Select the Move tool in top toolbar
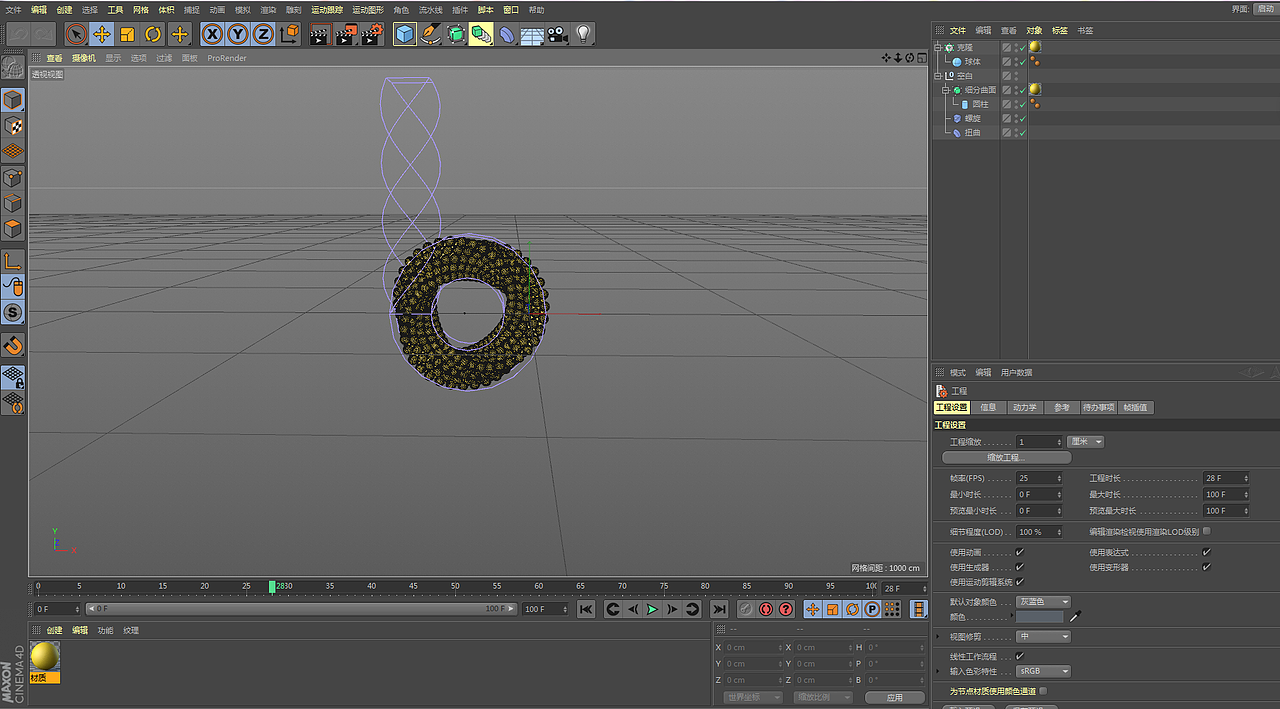This screenshot has width=1280, height=709. 102,34
